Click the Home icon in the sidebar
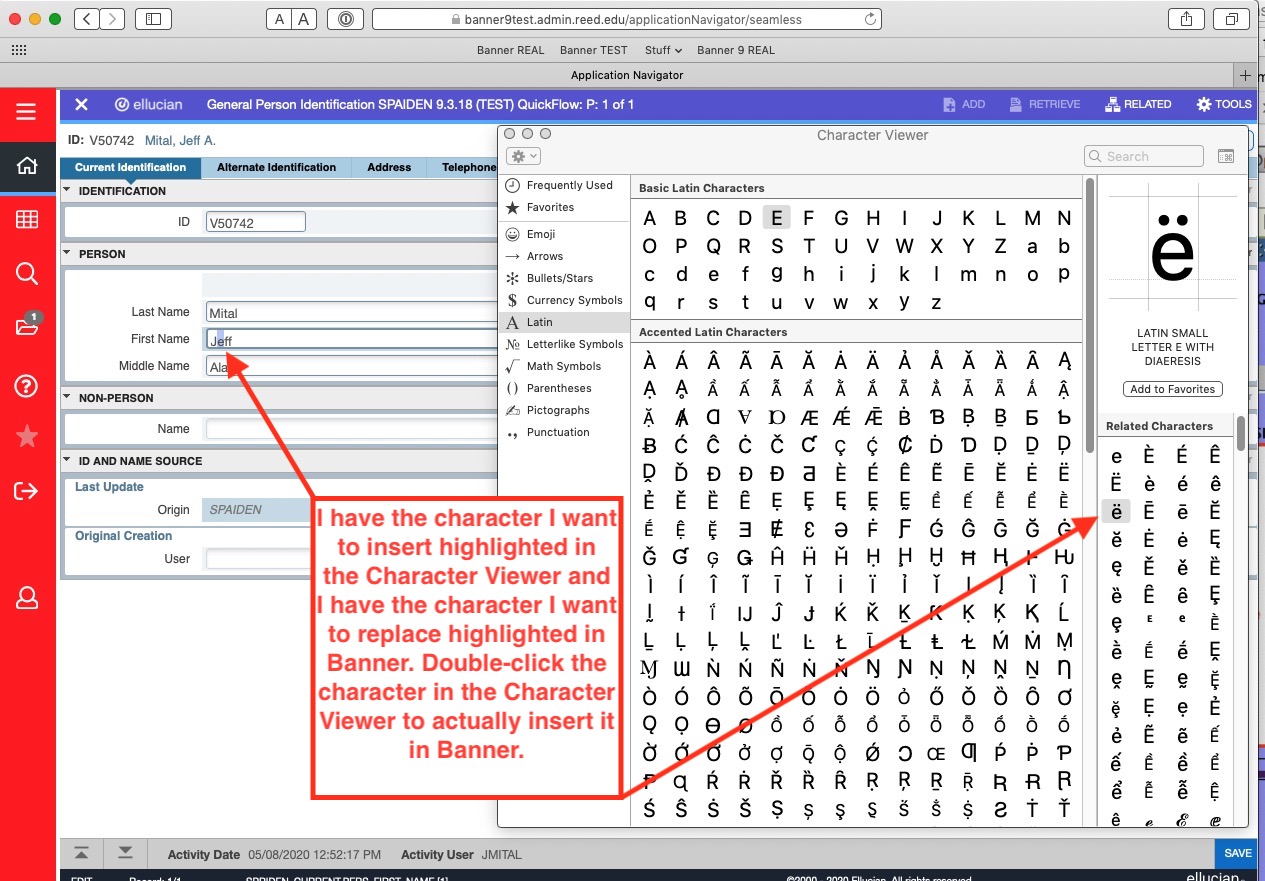 [x=27, y=166]
